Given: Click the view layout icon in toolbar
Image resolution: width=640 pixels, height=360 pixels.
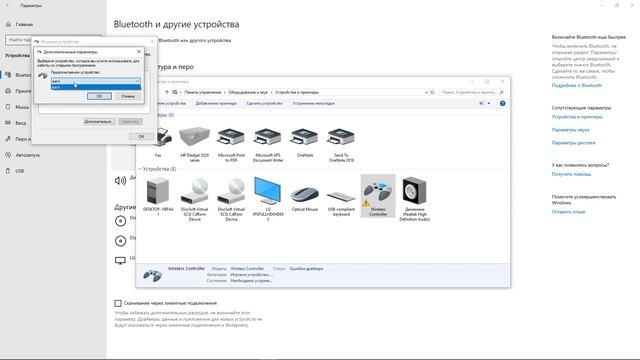Looking at the screenshot, I should (x=482, y=104).
